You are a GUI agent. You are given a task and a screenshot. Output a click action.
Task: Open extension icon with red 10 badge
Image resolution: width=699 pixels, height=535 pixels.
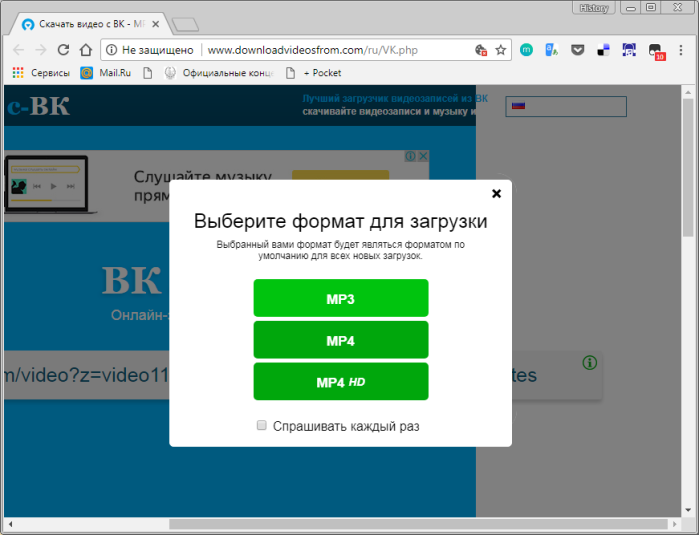click(x=656, y=52)
